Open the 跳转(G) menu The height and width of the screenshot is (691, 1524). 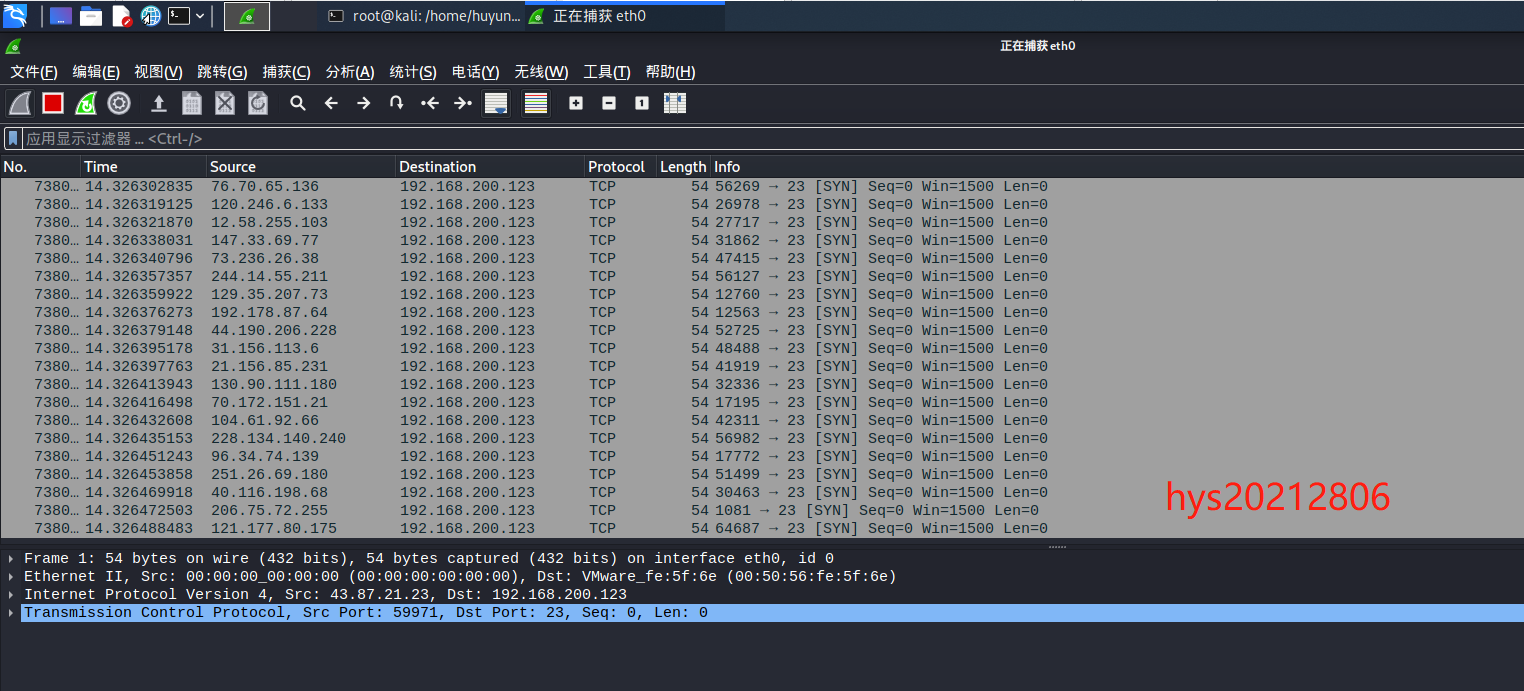point(222,72)
